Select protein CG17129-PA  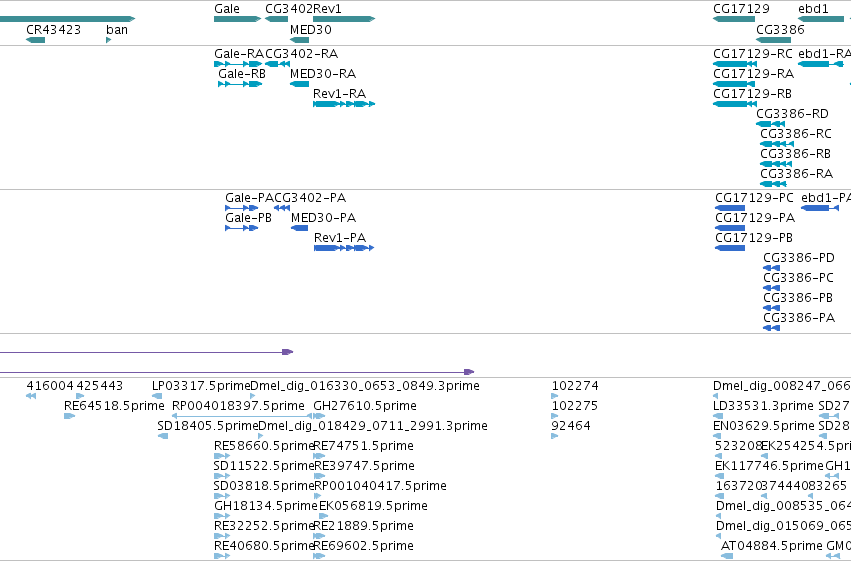pos(730,228)
